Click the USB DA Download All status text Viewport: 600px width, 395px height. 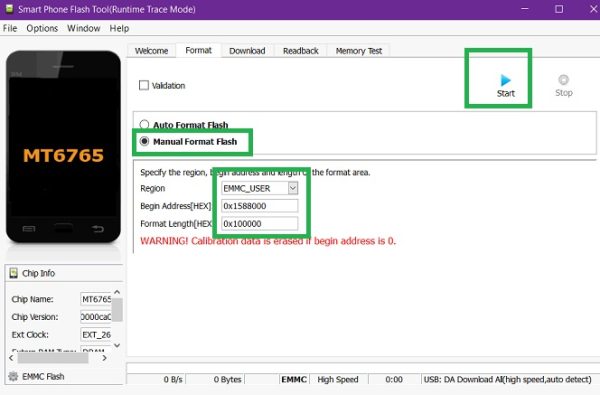point(507,379)
